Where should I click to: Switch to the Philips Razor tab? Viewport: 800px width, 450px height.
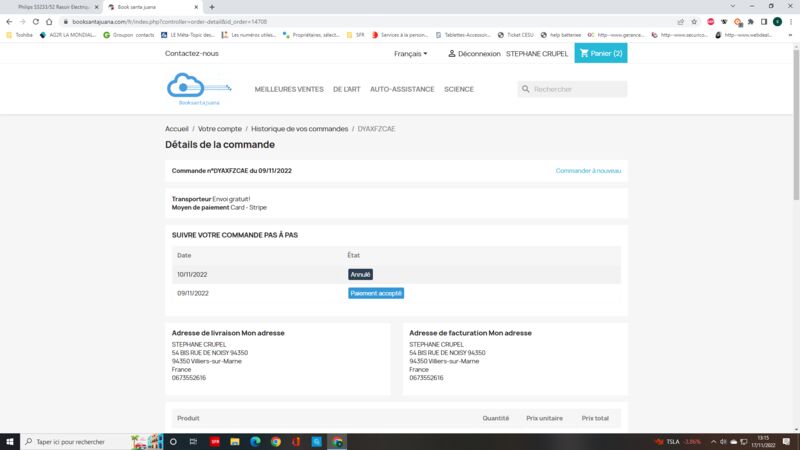(54, 7)
